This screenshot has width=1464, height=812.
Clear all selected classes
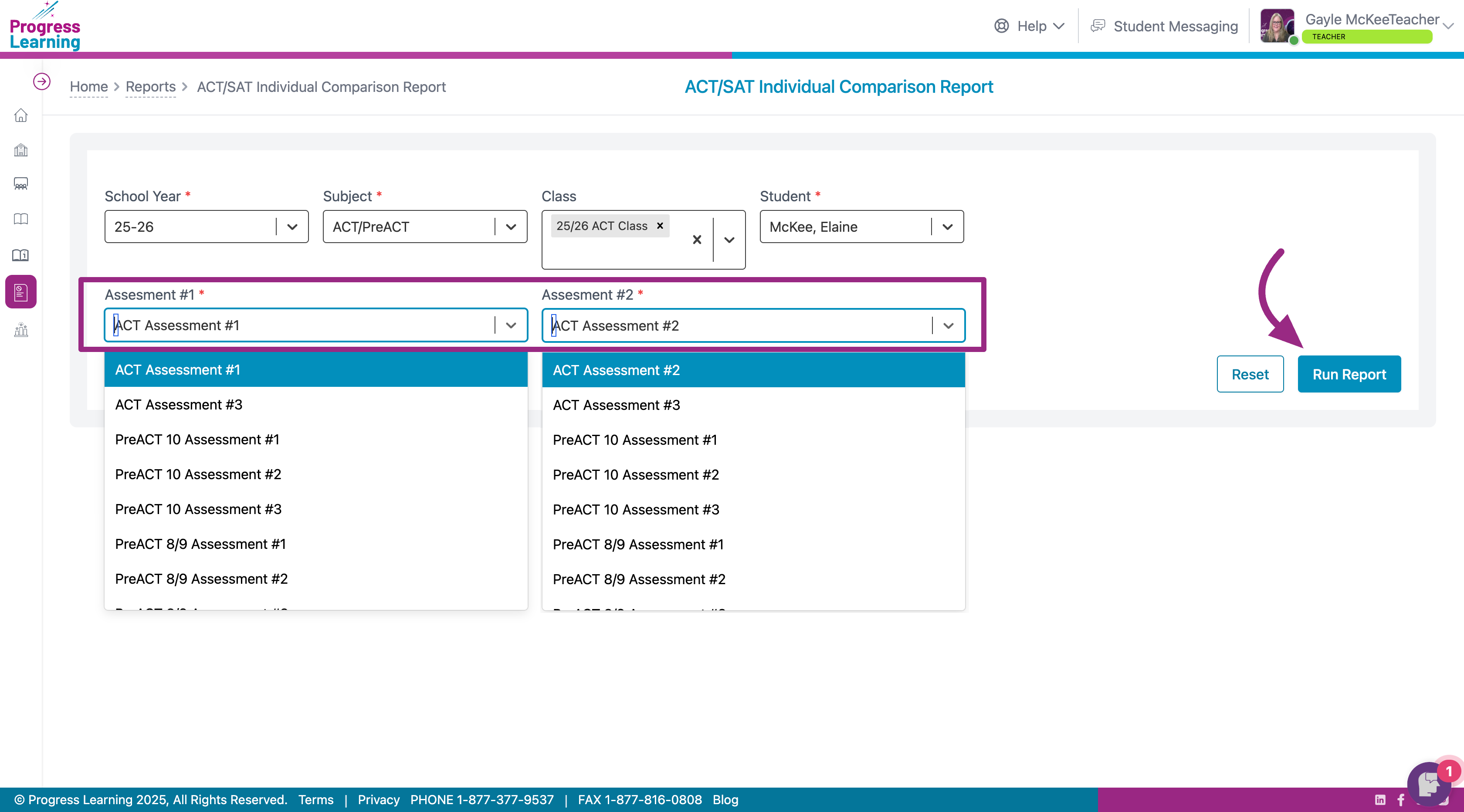tap(697, 240)
